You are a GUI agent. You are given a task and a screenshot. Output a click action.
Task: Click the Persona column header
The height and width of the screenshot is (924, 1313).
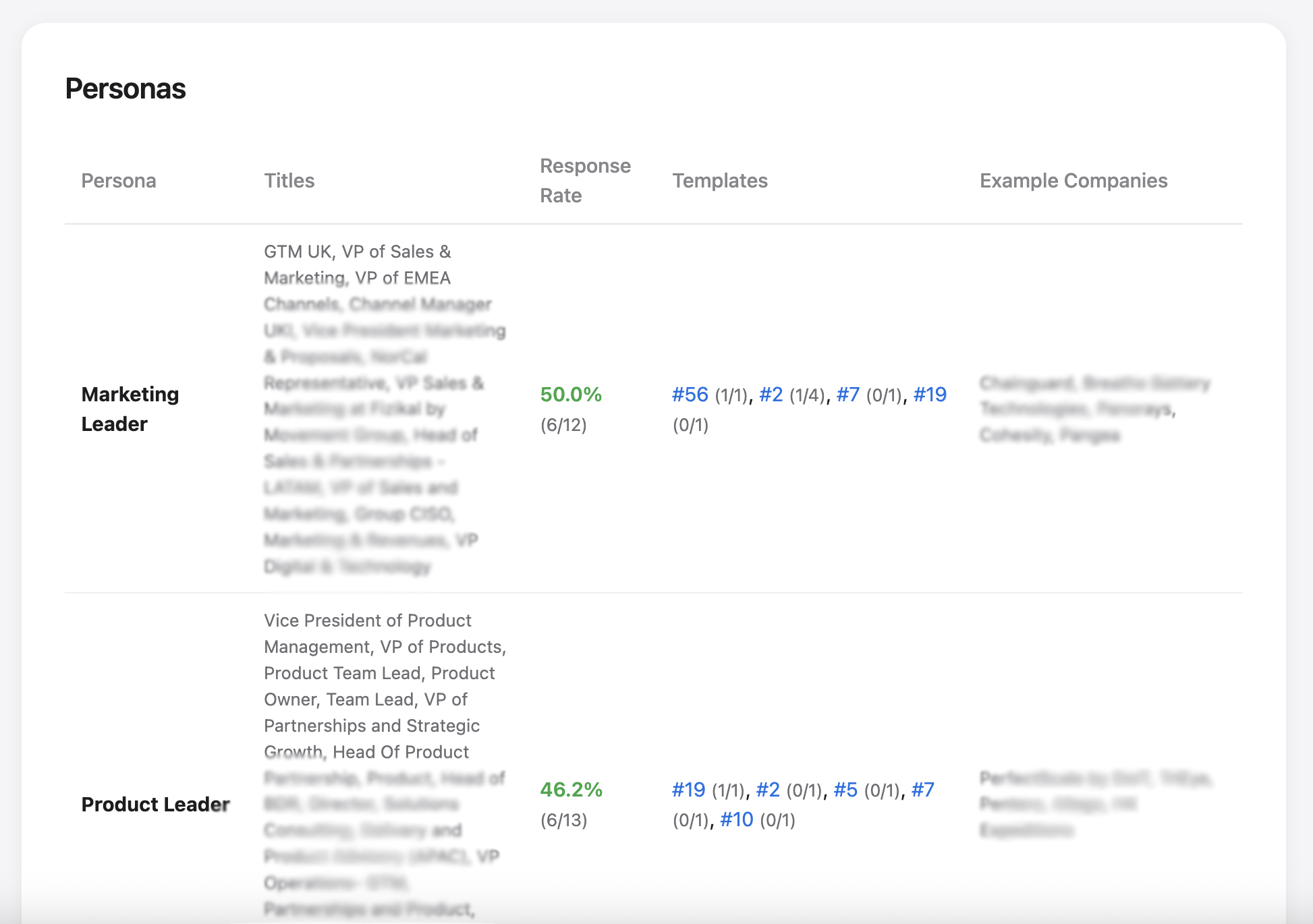click(119, 181)
